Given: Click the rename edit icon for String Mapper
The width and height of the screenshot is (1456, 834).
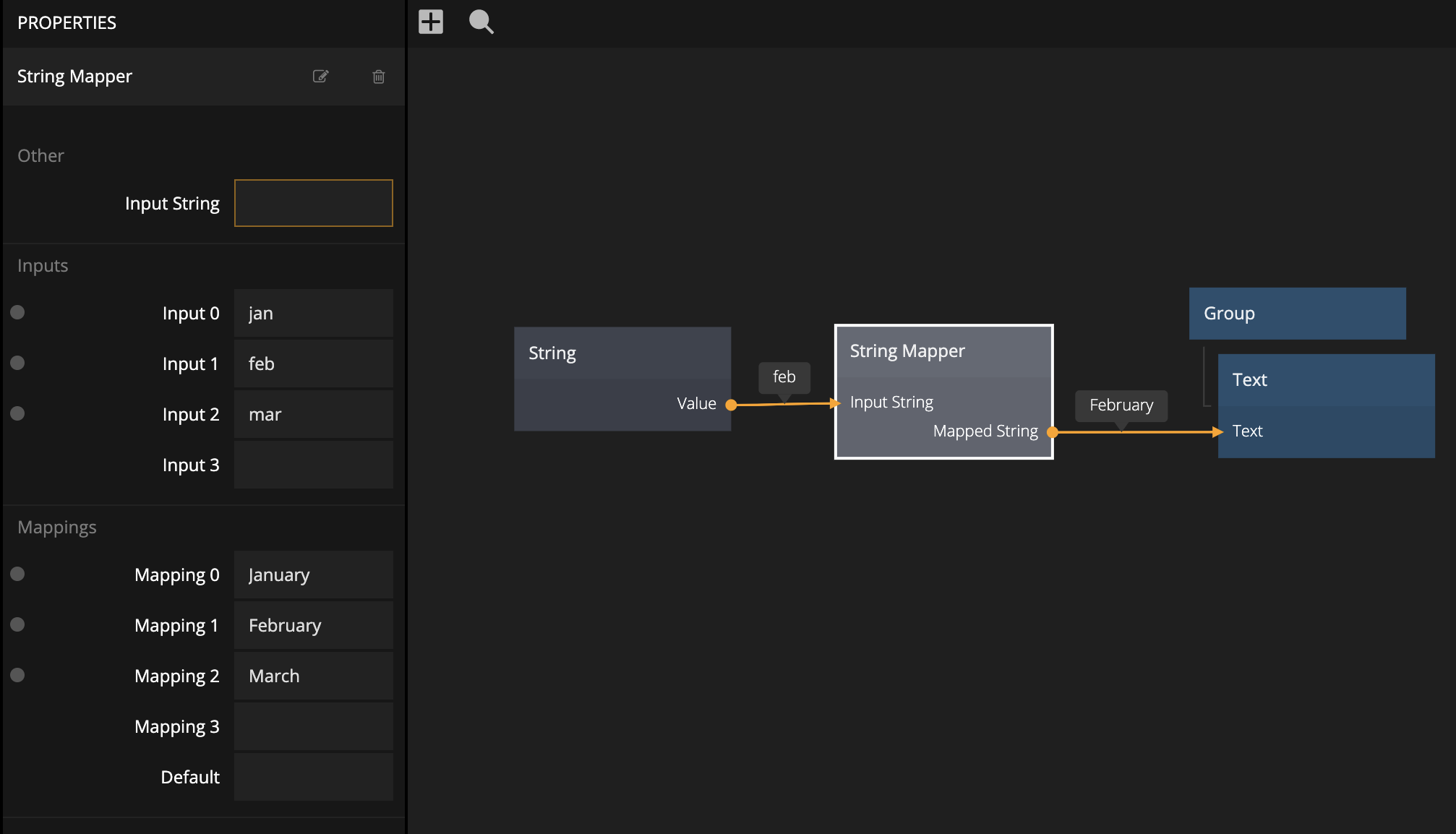Looking at the screenshot, I should [320, 77].
